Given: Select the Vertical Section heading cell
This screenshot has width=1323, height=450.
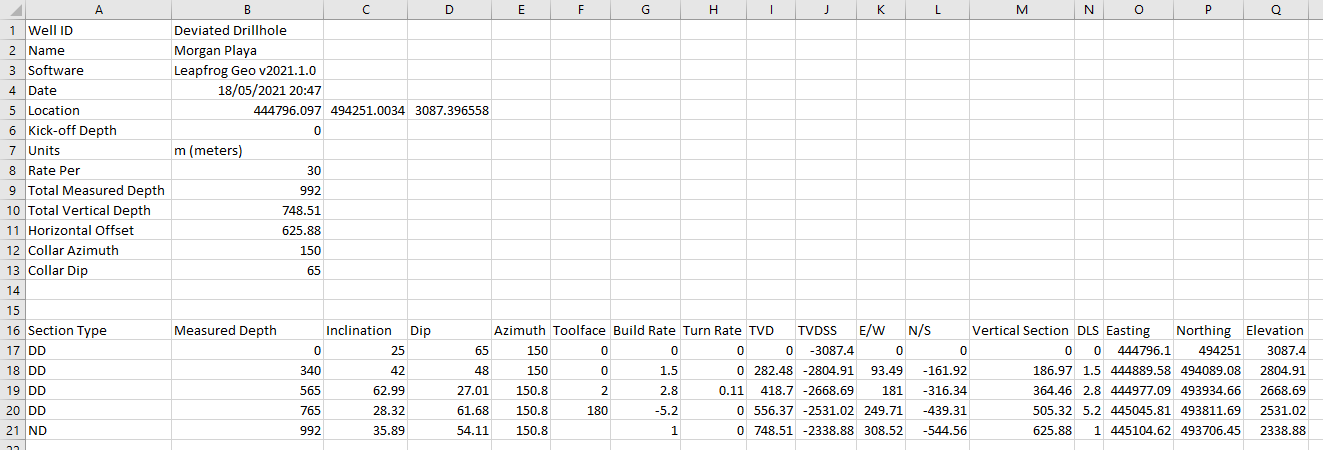Looking at the screenshot, I should pos(1020,330).
